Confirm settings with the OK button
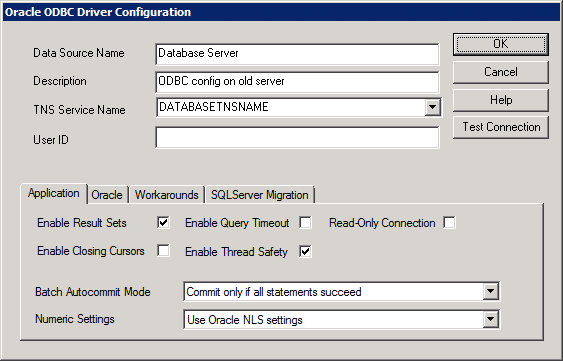This screenshot has width=563, height=361. [x=501, y=44]
